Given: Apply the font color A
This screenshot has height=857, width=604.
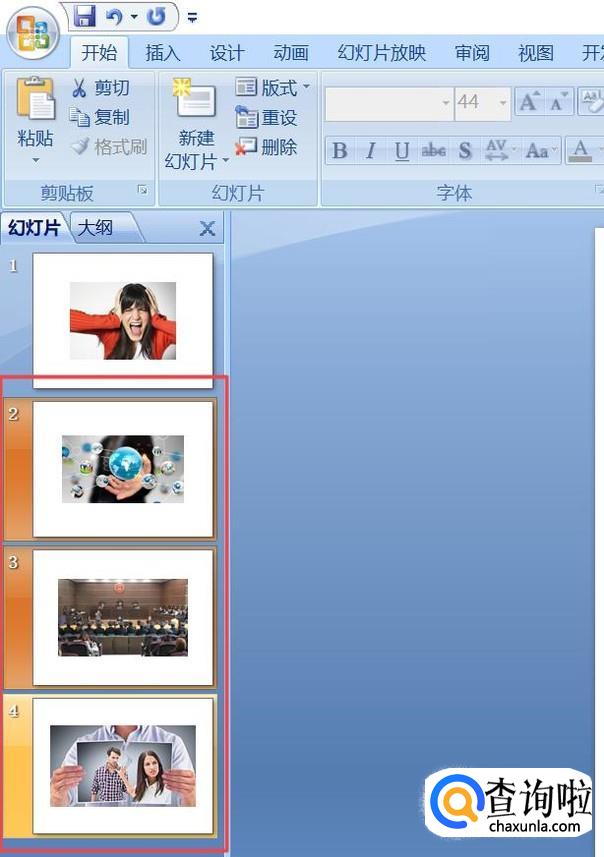Looking at the screenshot, I should [x=580, y=150].
